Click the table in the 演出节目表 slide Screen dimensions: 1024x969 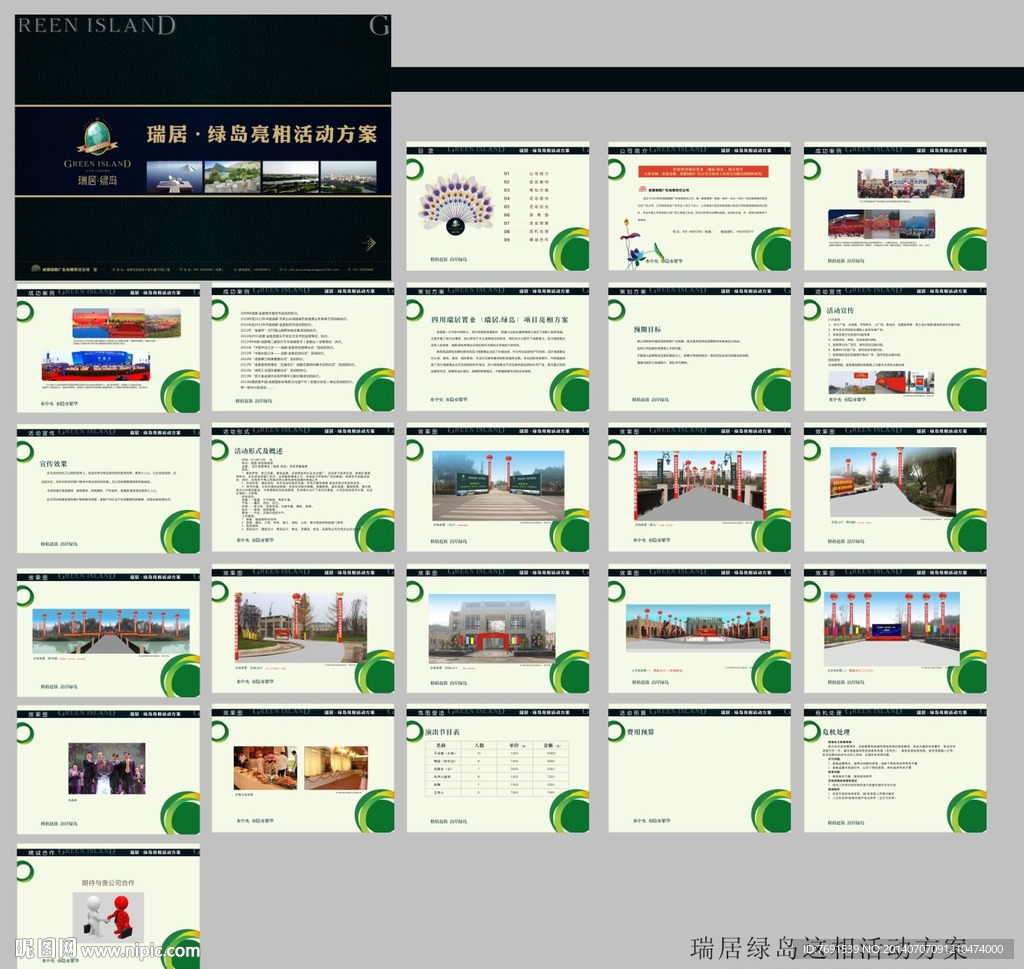(x=498, y=769)
